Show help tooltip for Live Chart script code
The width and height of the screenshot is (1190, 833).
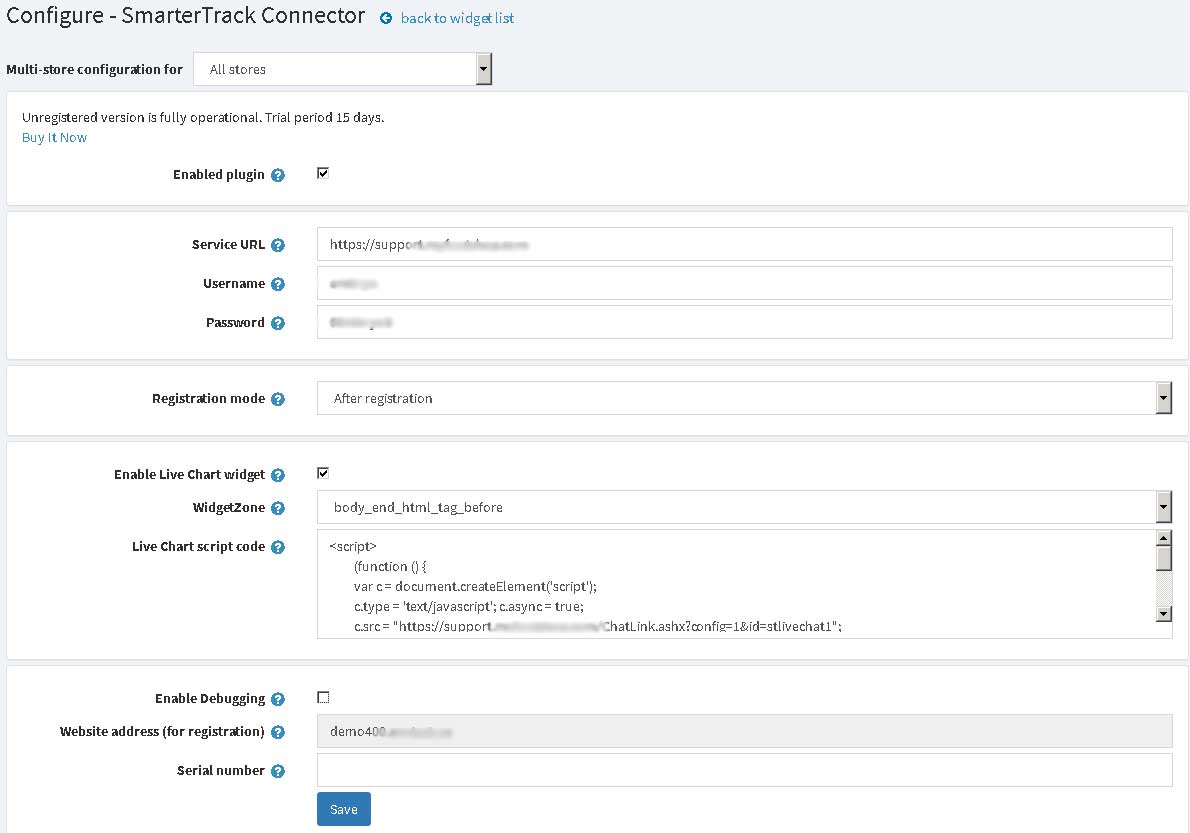coord(278,547)
